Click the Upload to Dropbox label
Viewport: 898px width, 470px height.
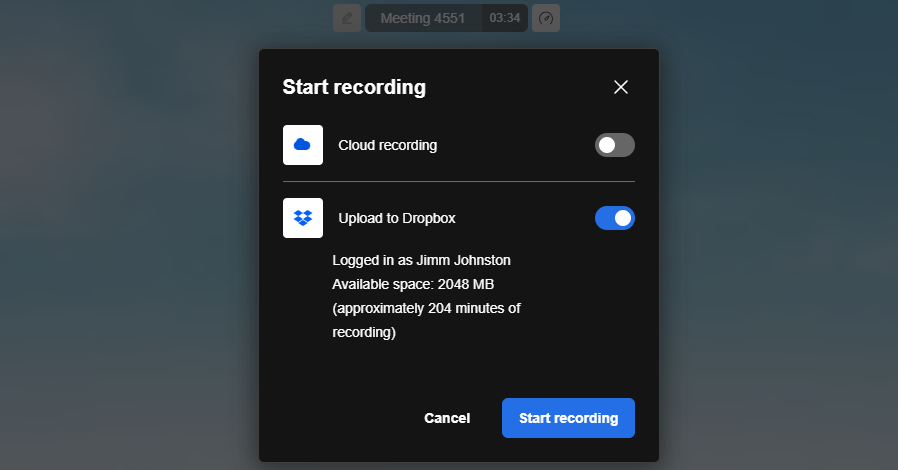pos(397,218)
